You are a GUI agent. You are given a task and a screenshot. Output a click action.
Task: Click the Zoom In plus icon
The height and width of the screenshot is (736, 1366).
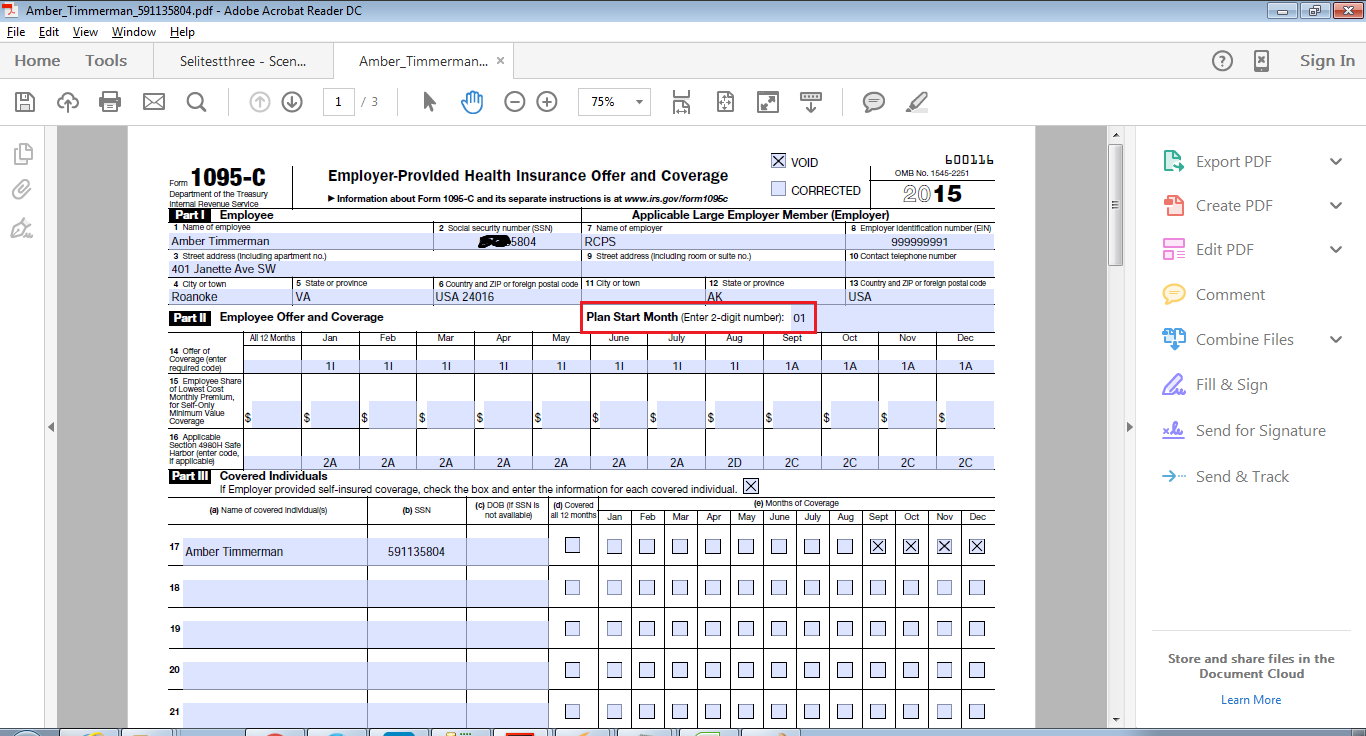pos(547,102)
